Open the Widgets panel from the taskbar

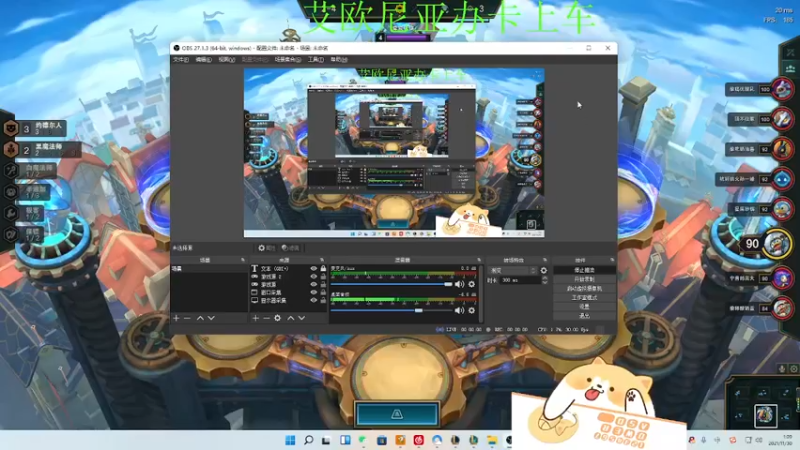(345, 440)
